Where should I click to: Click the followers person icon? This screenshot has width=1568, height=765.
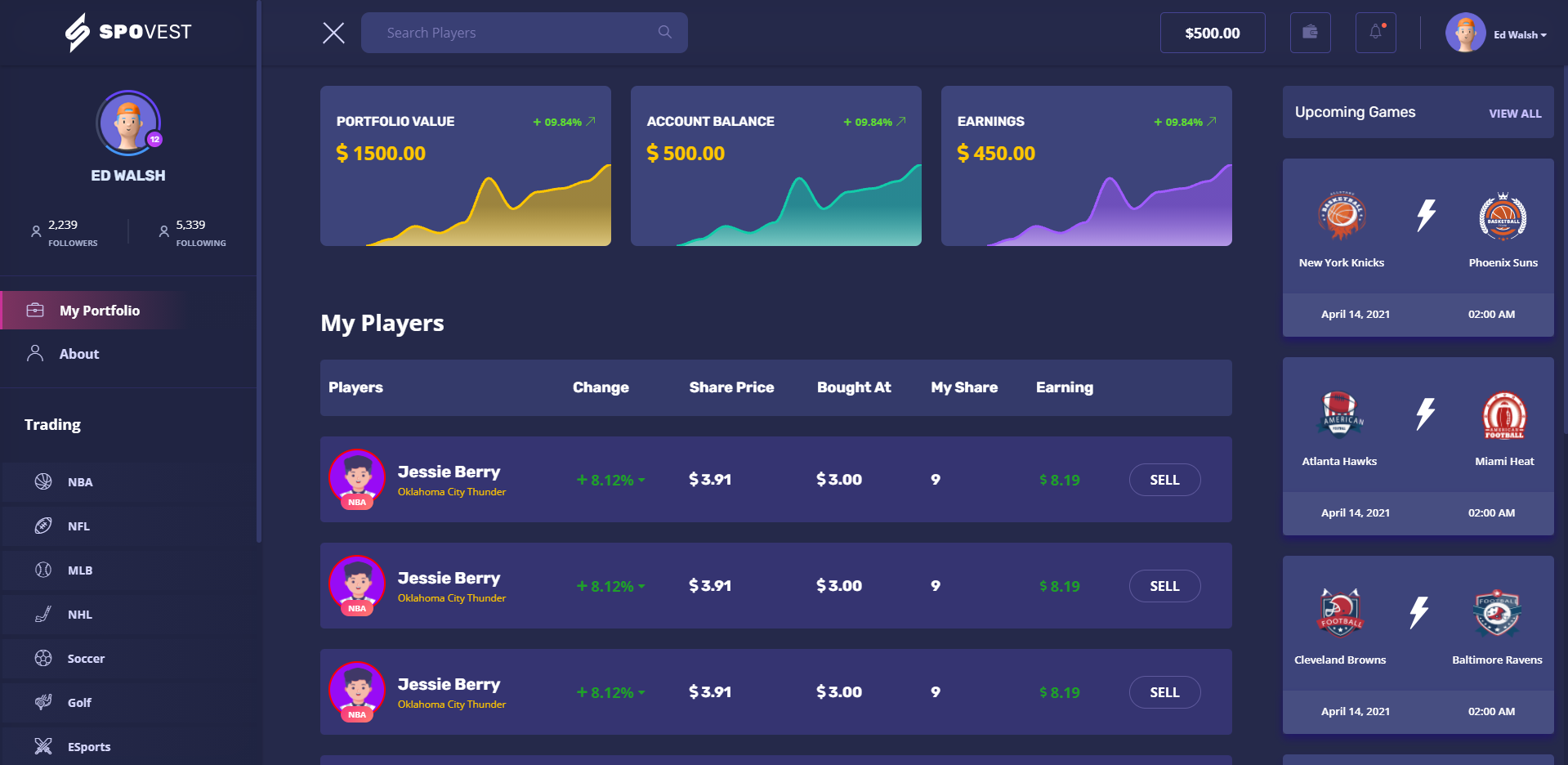click(x=36, y=231)
